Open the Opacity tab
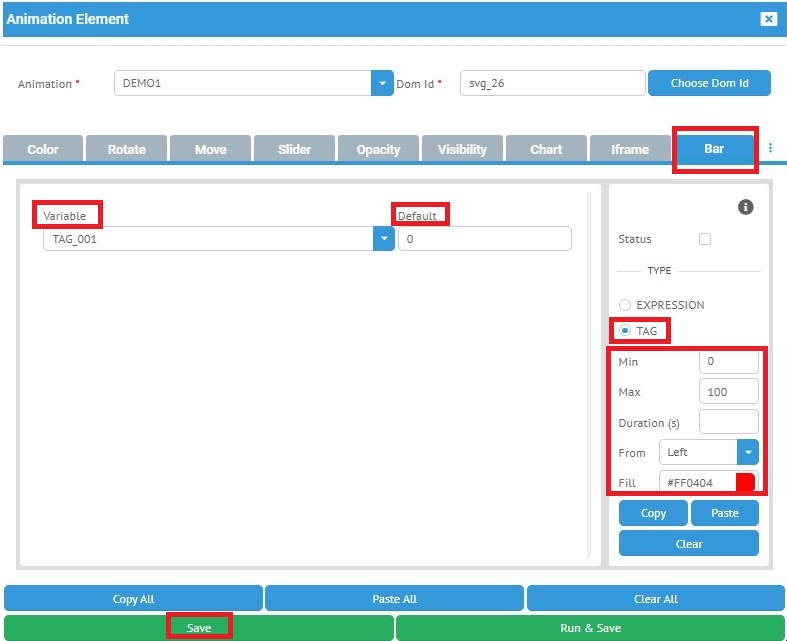 click(x=378, y=149)
